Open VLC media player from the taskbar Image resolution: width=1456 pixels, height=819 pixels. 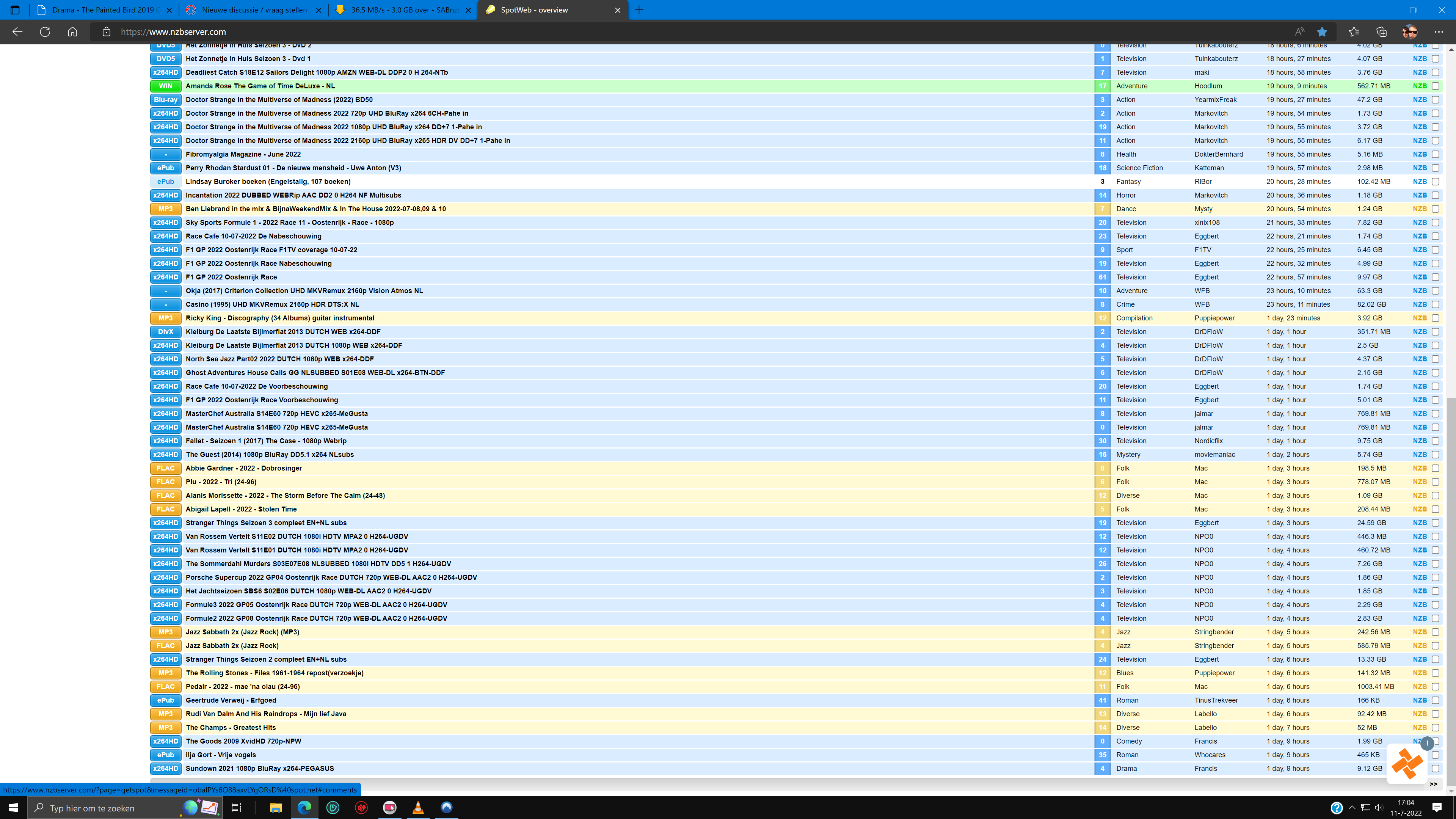coord(418,808)
